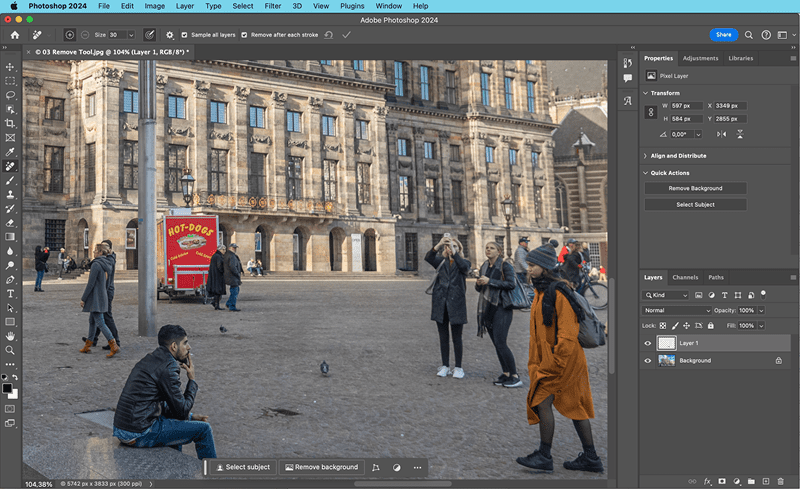The image size is (800, 489).
Task: Open the Remove tool settings gear
Action: (169, 35)
